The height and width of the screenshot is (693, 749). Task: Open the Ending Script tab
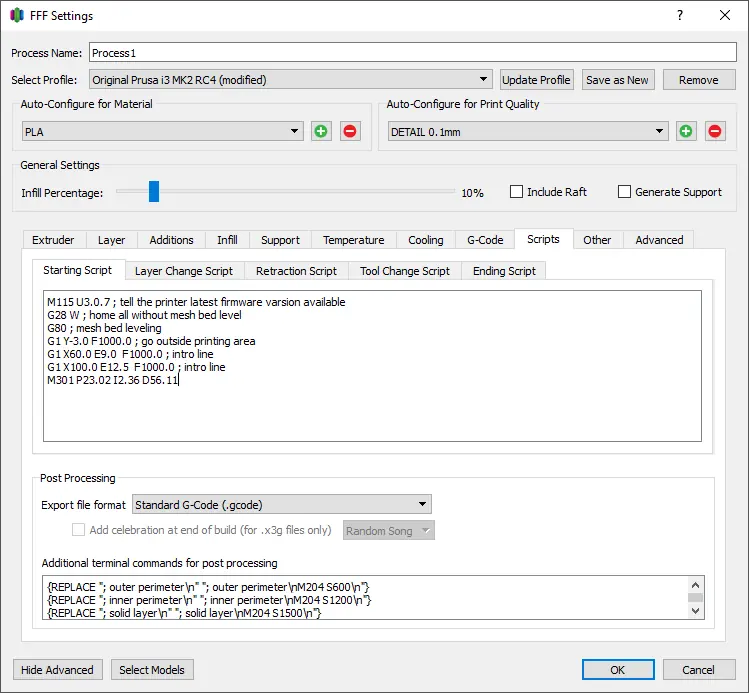(x=504, y=271)
